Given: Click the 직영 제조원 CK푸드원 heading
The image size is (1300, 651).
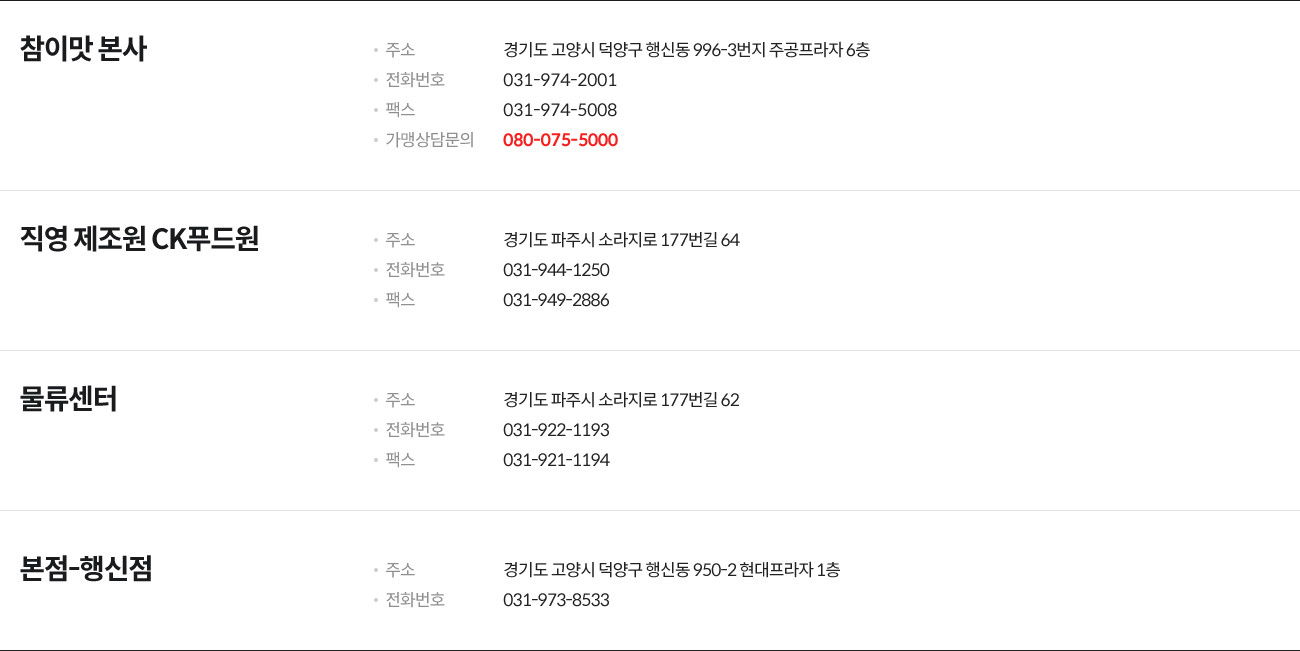Looking at the screenshot, I should coord(140,239).
